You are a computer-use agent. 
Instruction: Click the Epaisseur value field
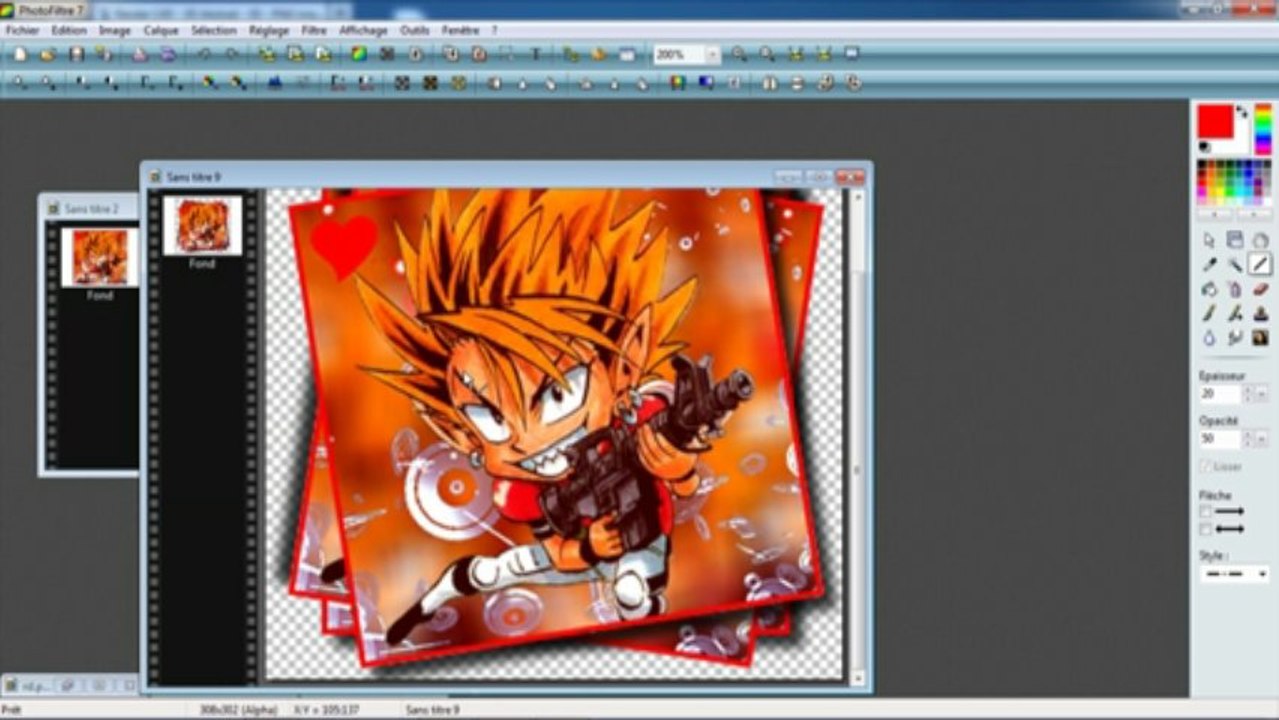pos(1220,394)
